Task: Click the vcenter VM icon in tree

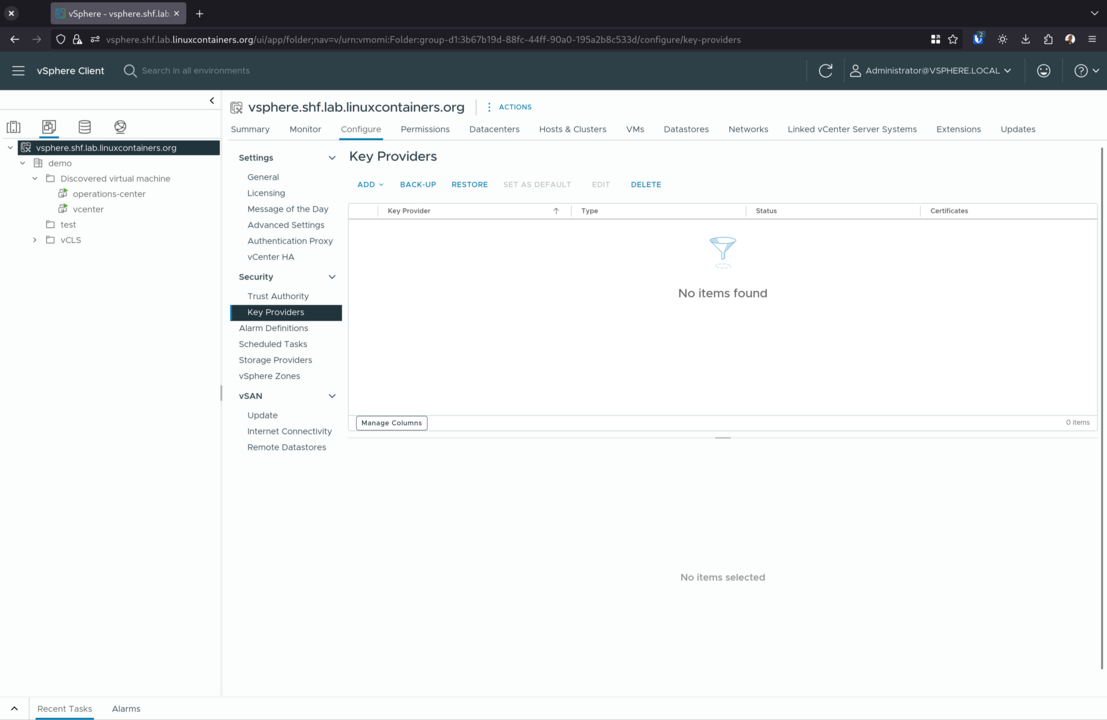Action: click(63, 209)
